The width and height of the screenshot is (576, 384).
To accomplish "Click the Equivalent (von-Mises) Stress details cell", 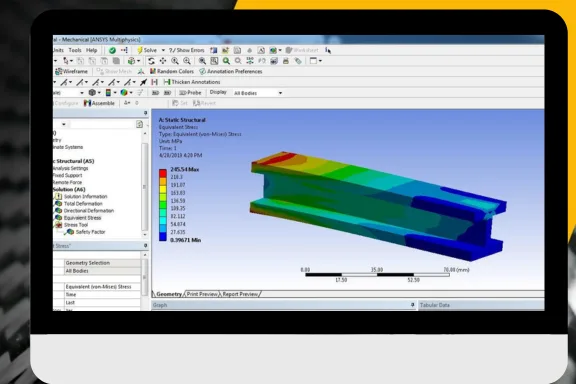I will tap(102, 287).
